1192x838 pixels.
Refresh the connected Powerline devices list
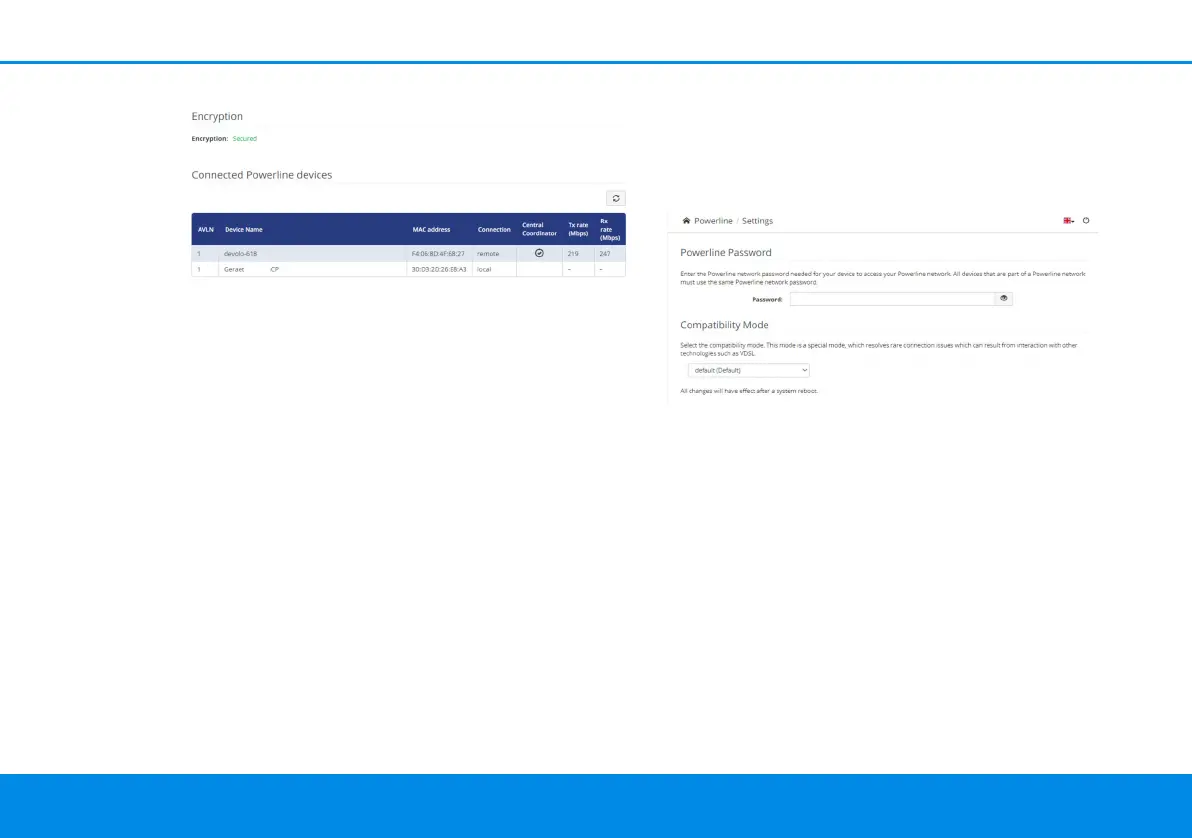pos(616,198)
